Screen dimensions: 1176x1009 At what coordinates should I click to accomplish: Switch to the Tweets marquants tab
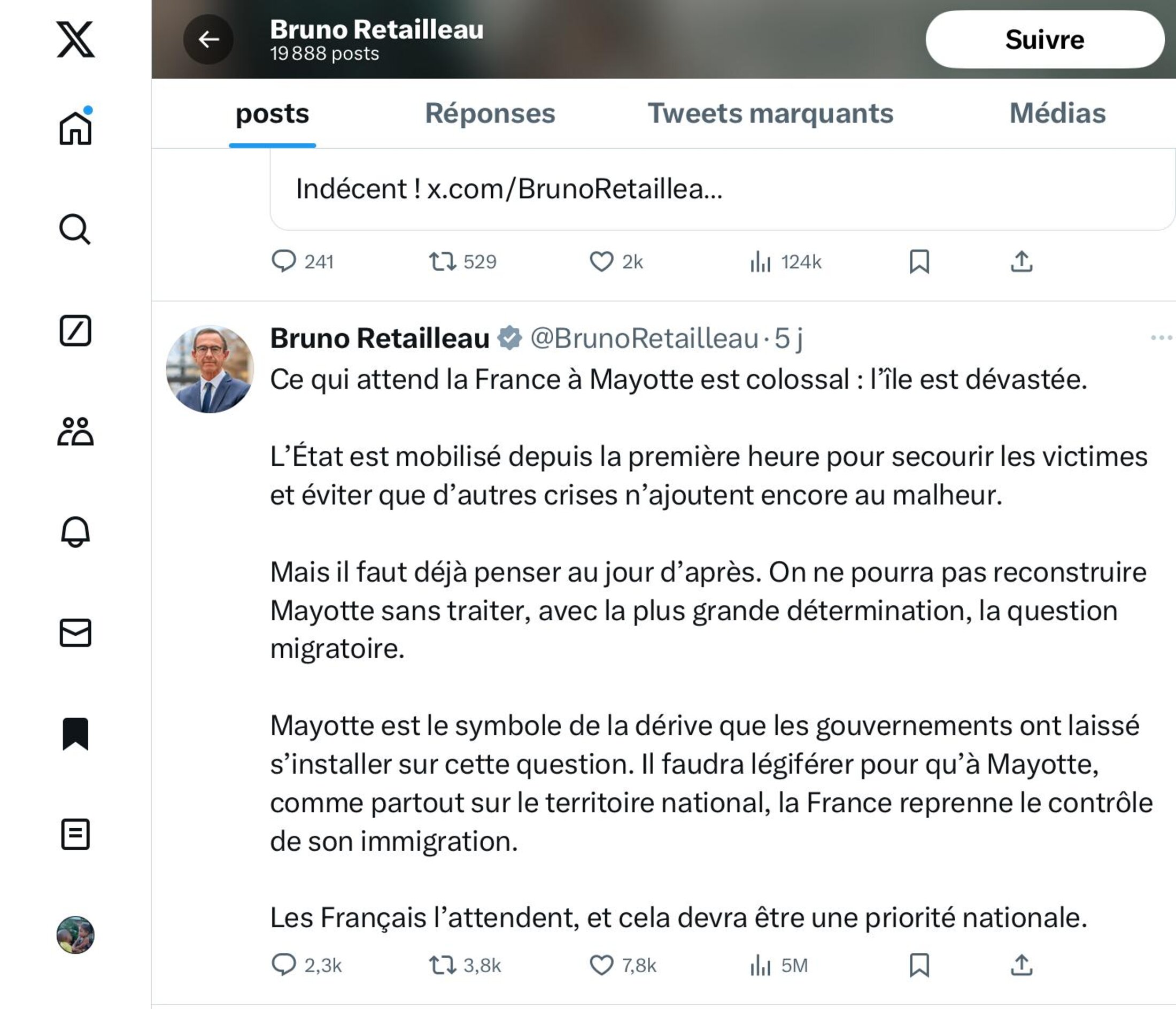(770, 113)
